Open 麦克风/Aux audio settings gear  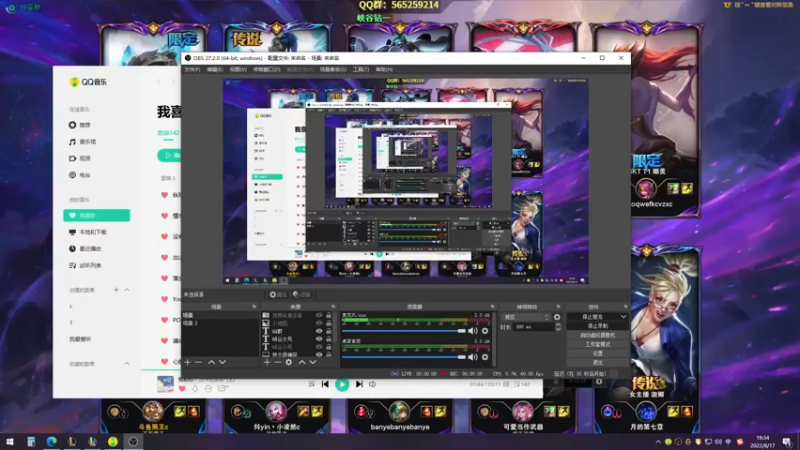point(485,331)
